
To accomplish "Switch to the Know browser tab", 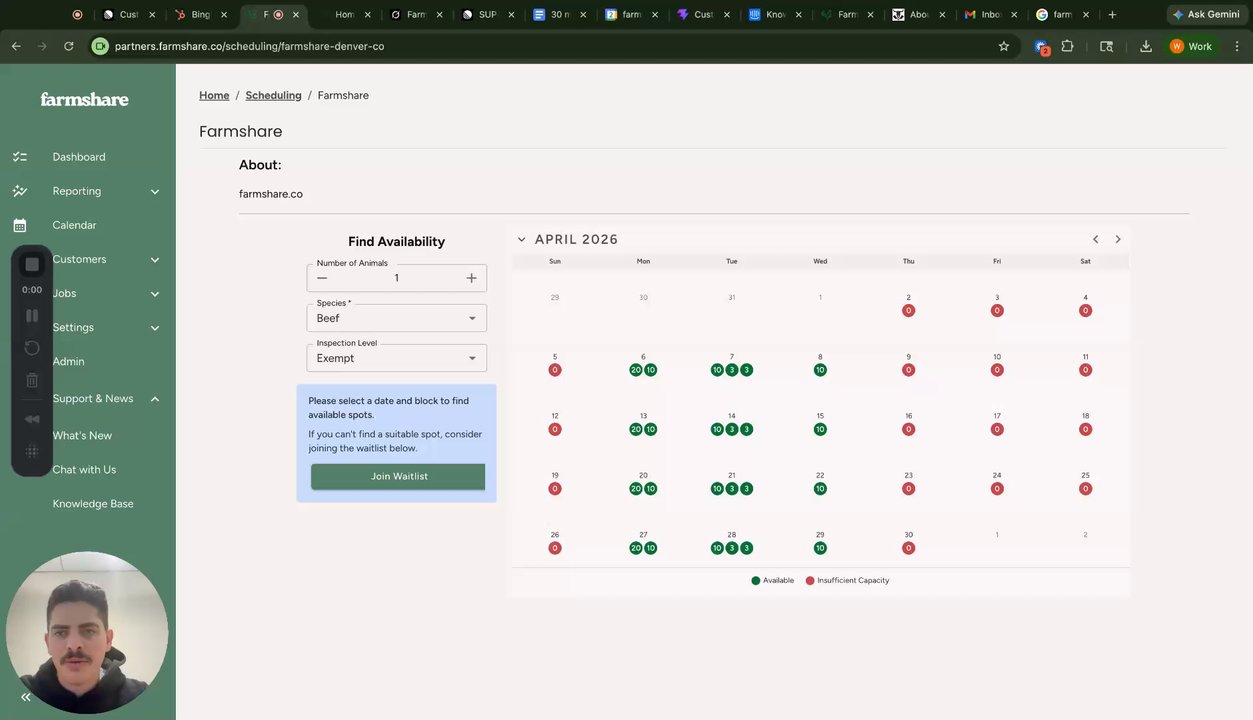I will pyautogui.click(x=776, y=15).
